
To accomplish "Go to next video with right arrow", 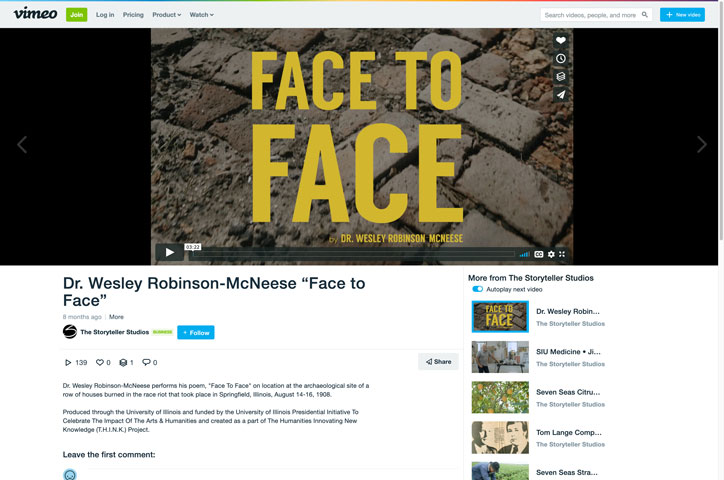I will point(702,144).
